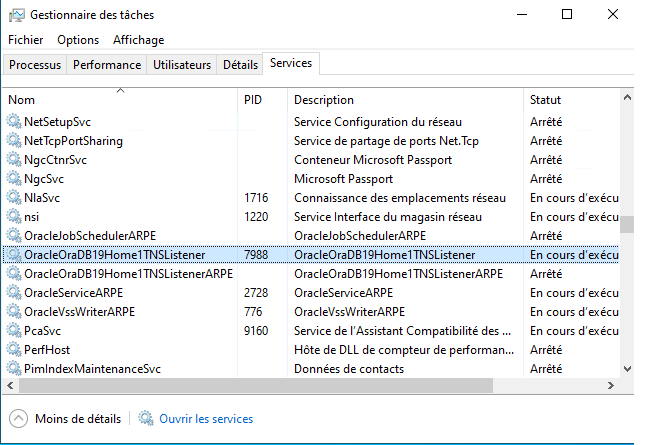The width and height of the screenshot is (652, 445).
Task: Select the PerfHost service name
Action: (x=47, y=350)
